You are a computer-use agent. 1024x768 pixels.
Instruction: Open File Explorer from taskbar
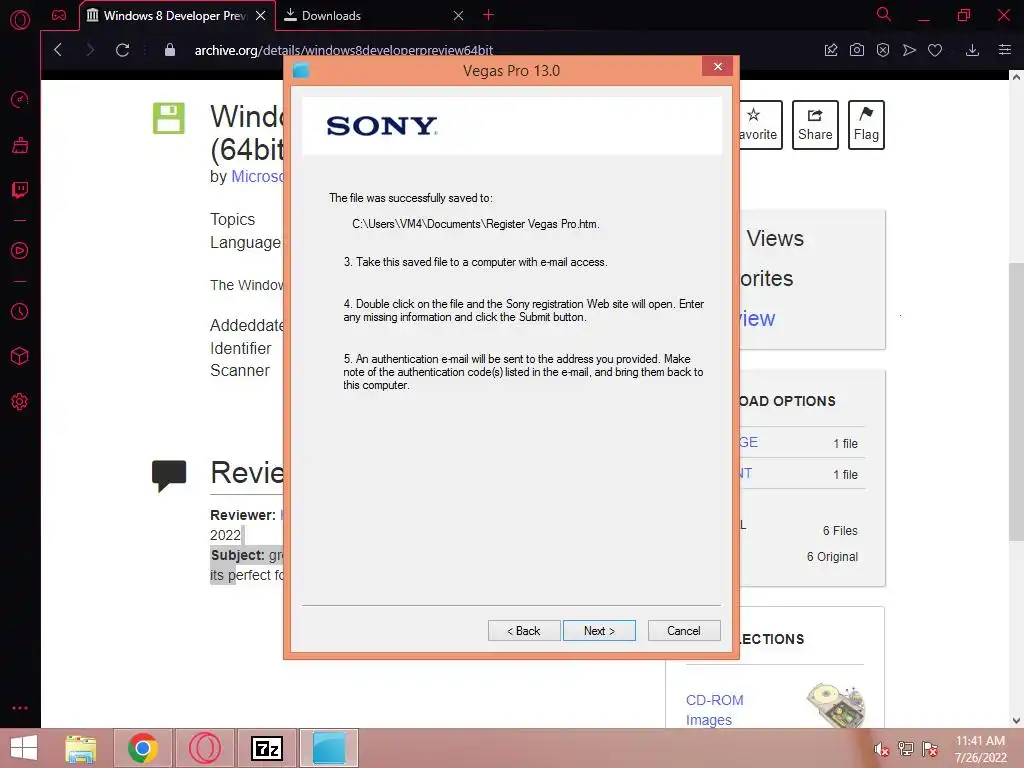coord(81,748)
